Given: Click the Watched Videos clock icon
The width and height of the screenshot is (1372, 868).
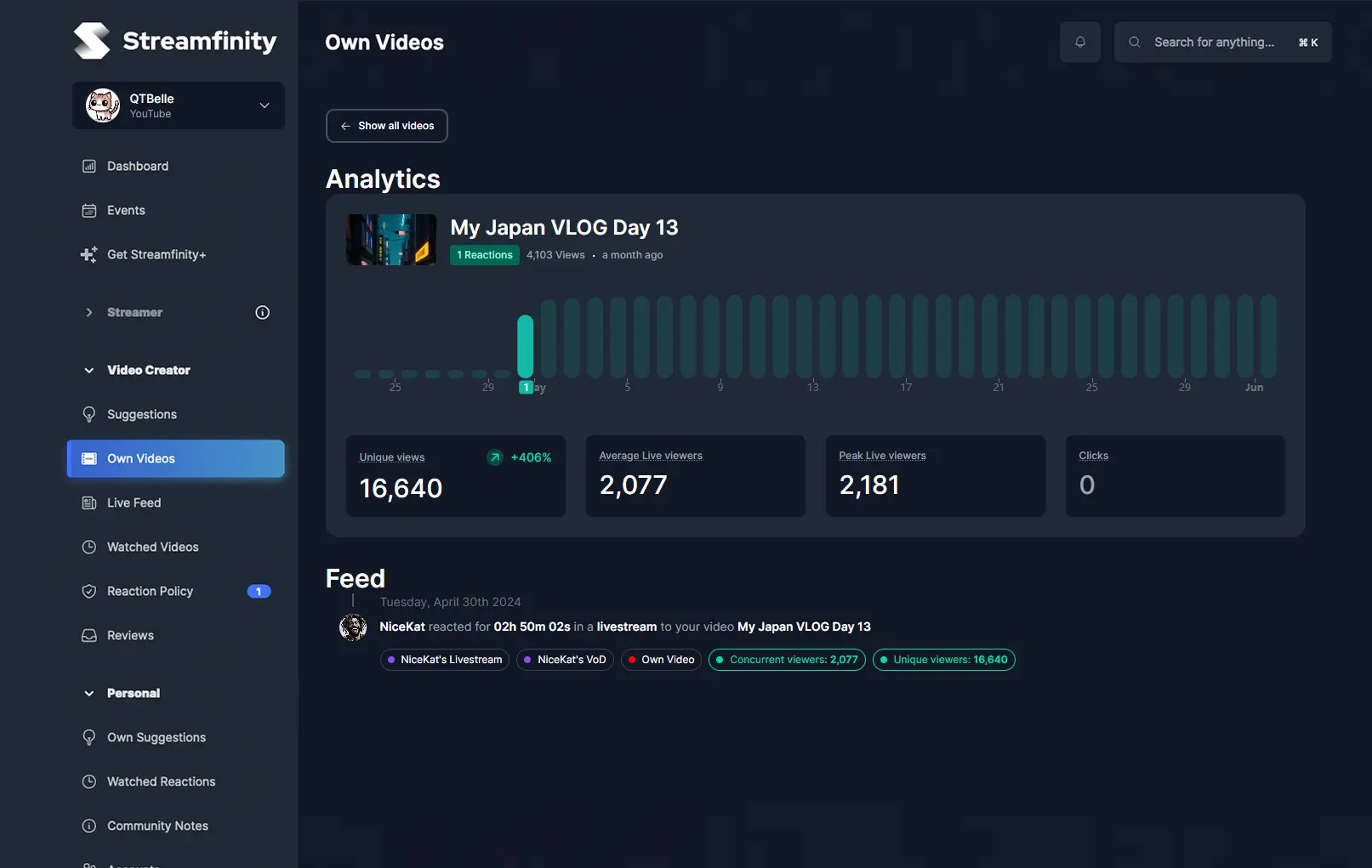Looking at the screenshot, I should point(88,547).
